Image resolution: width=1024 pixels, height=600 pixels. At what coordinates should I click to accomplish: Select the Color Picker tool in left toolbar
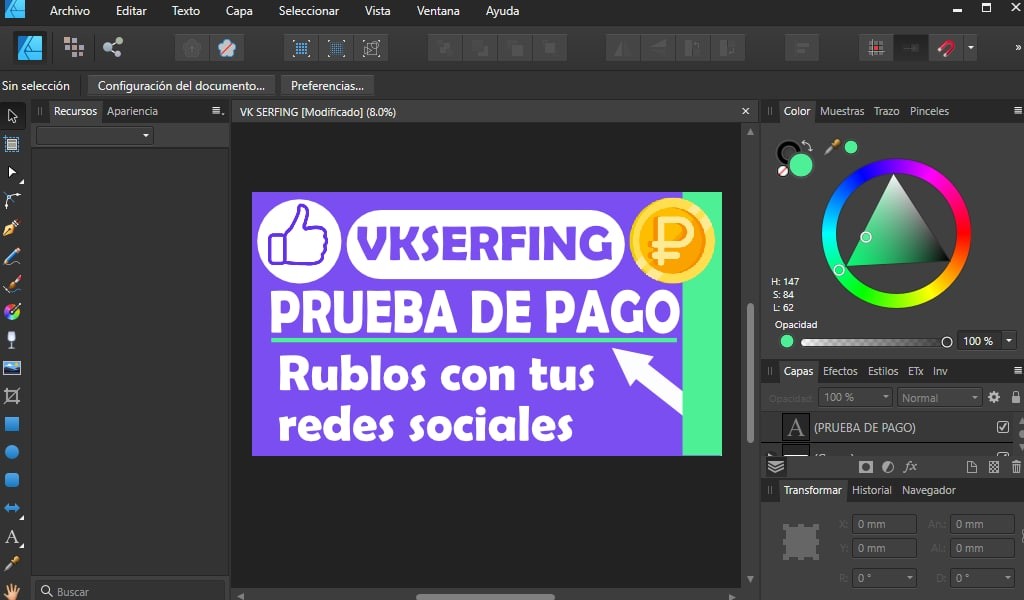point(12,563)
